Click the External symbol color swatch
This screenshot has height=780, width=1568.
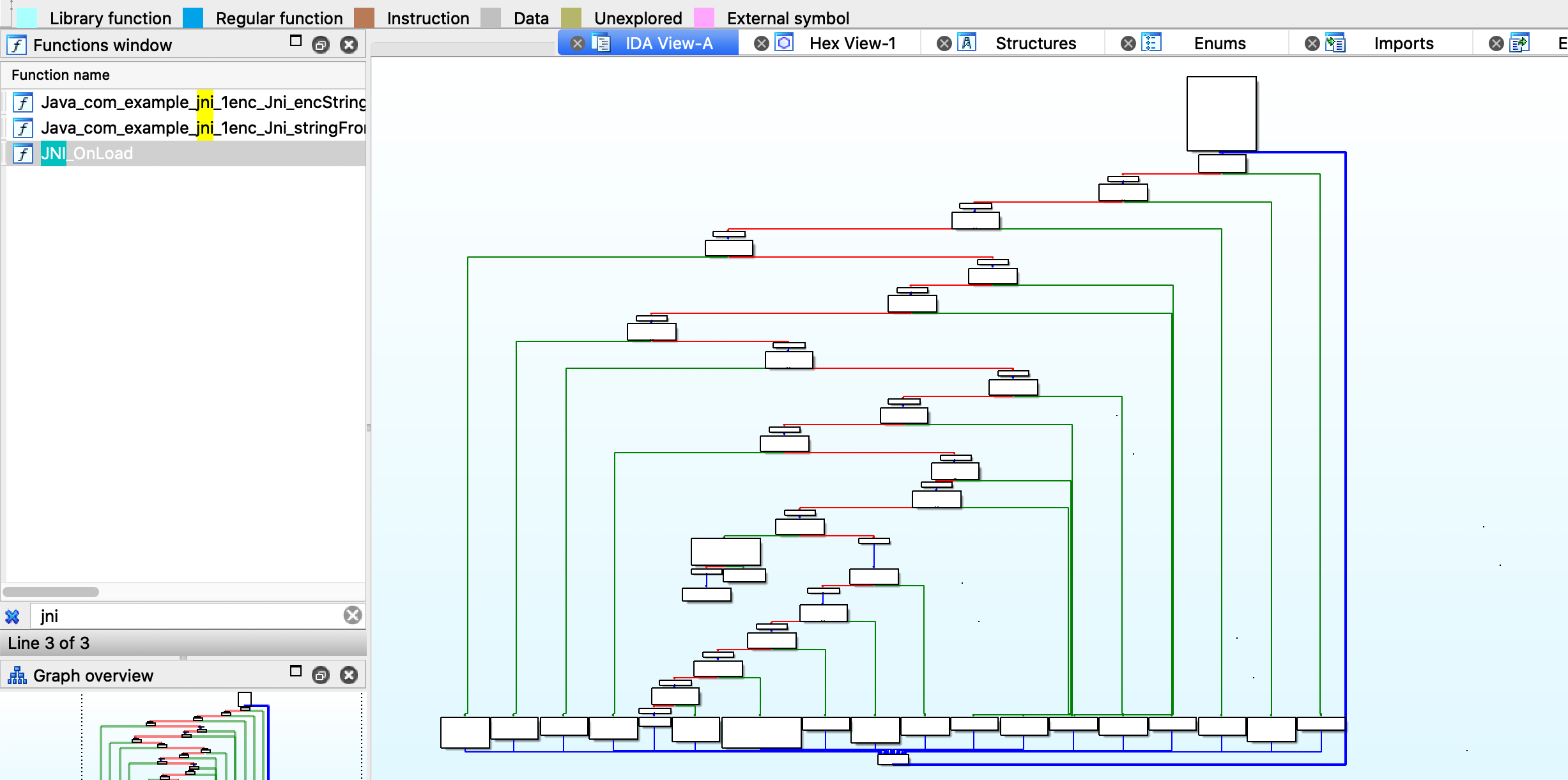click(703, 18)
